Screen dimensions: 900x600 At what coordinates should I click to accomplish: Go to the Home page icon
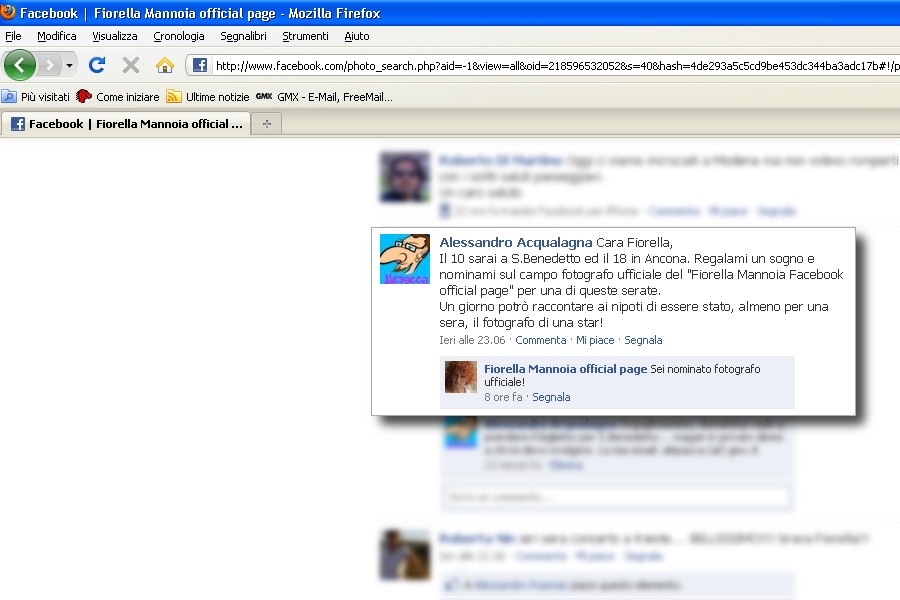165,65
